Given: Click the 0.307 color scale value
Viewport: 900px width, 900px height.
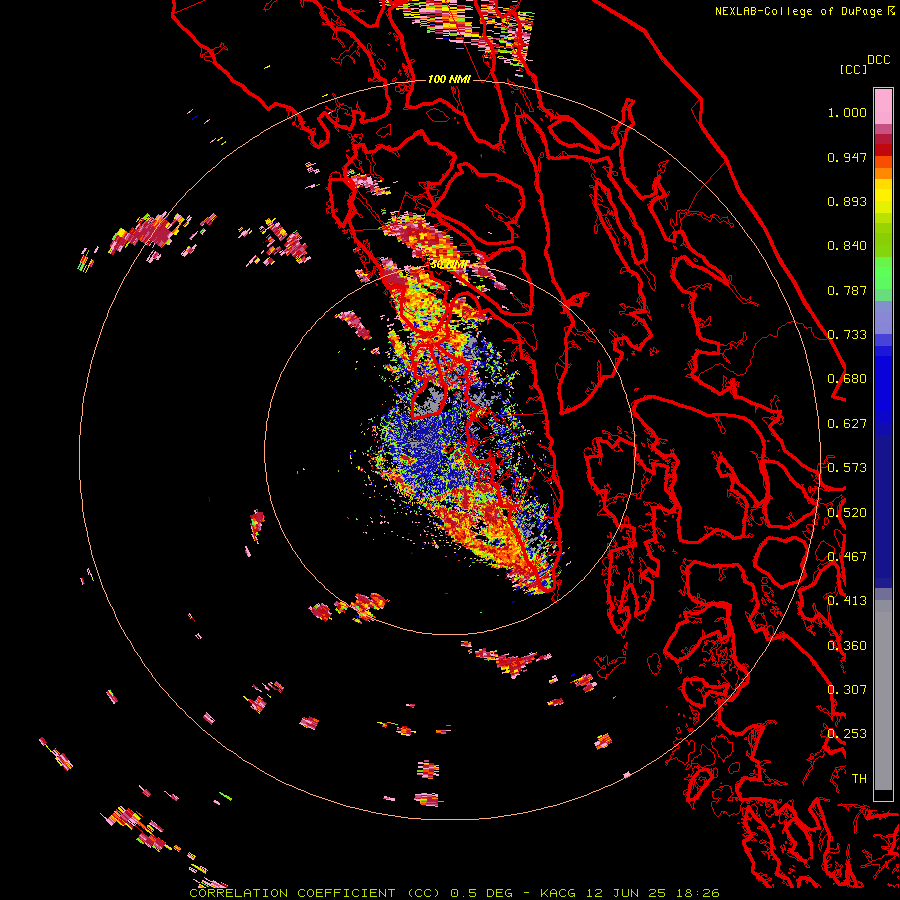Looking at the screenshot, I should pos(847,690).
